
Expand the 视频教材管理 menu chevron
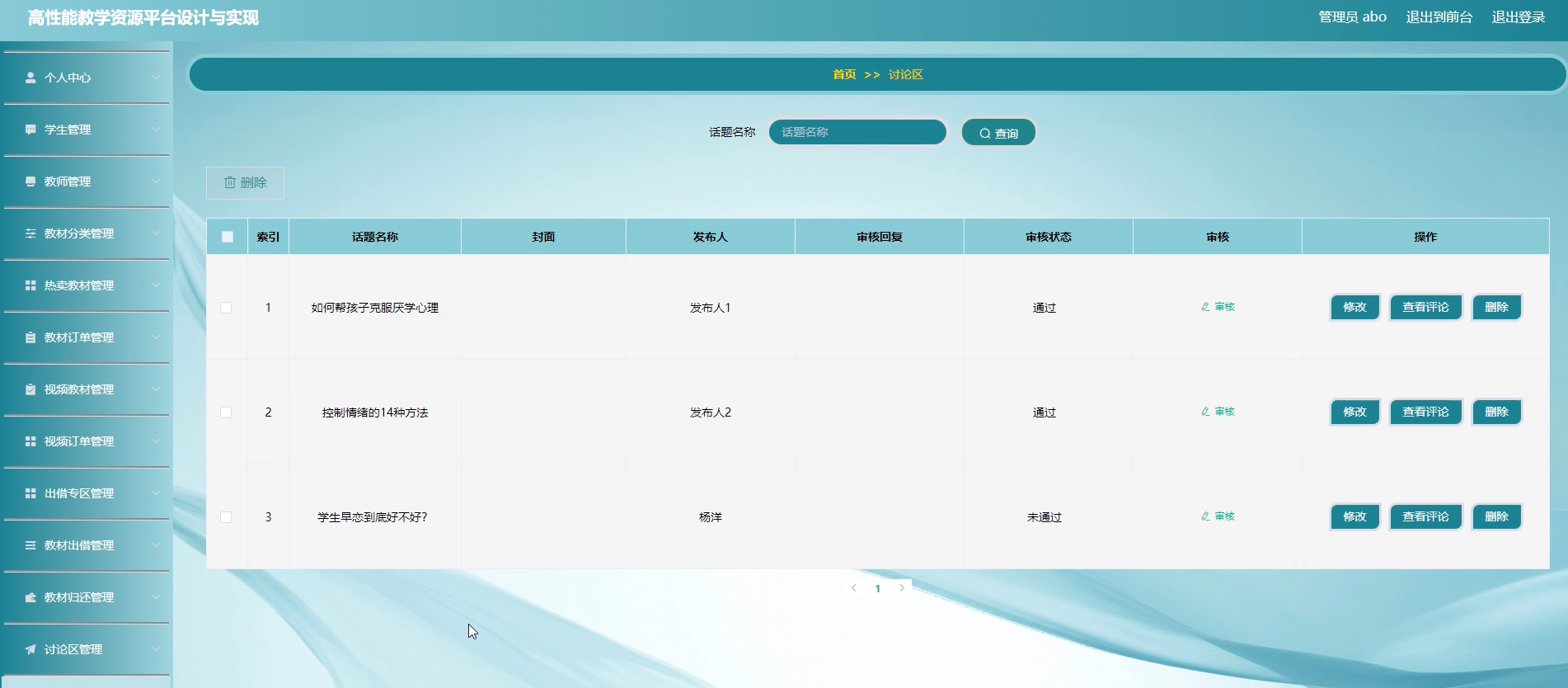[x=156, y=389]
